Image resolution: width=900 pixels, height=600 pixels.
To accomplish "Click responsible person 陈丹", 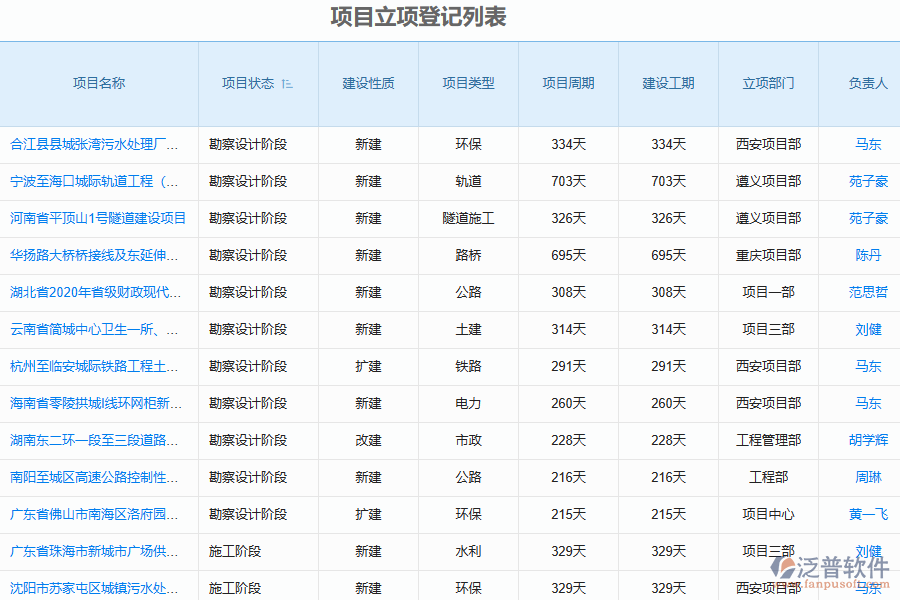I will [868, 255].
